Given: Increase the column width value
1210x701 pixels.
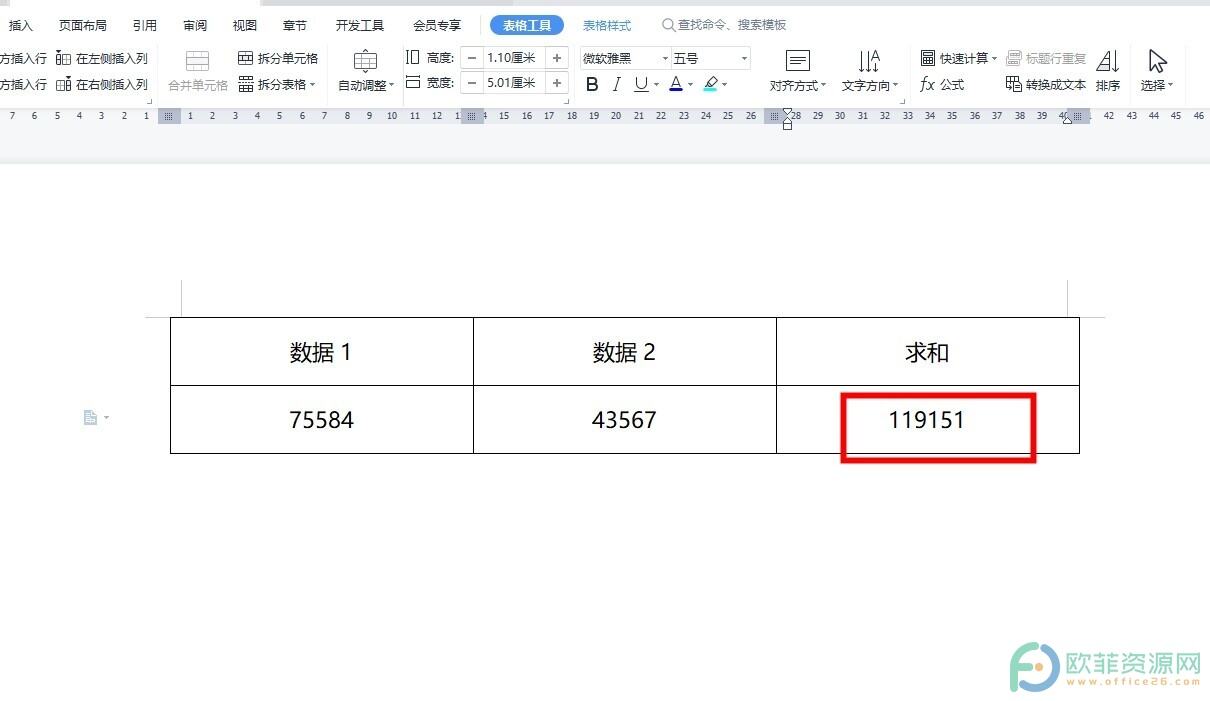Looking at the screenshot, I should [557, 83].
